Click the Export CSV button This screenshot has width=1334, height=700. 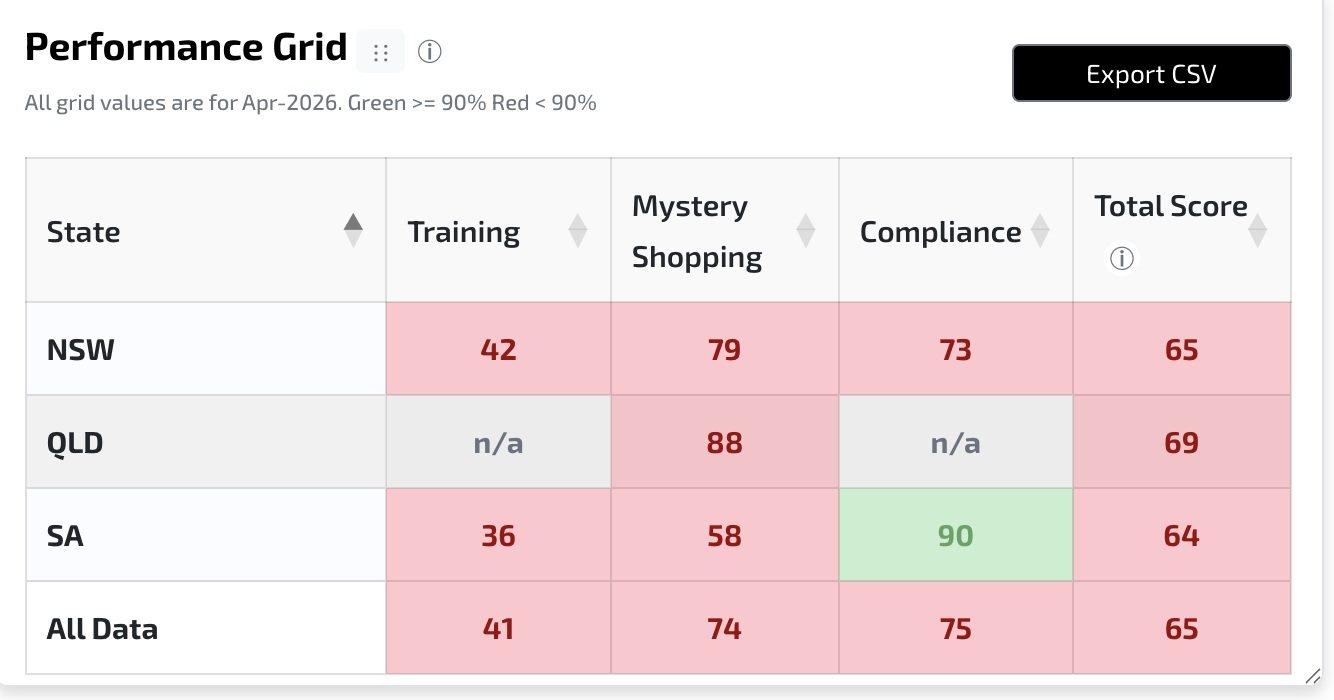point(1152,73)
